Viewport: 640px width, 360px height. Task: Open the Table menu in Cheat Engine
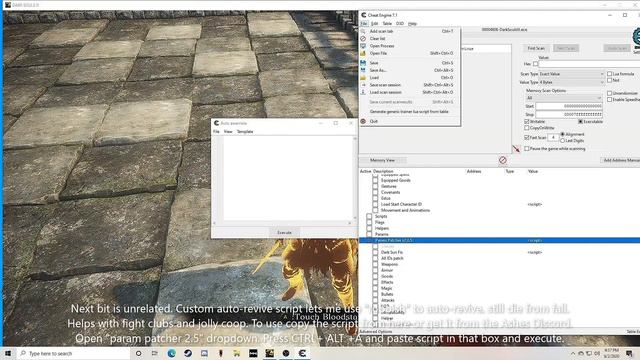(x=387, y=24)
